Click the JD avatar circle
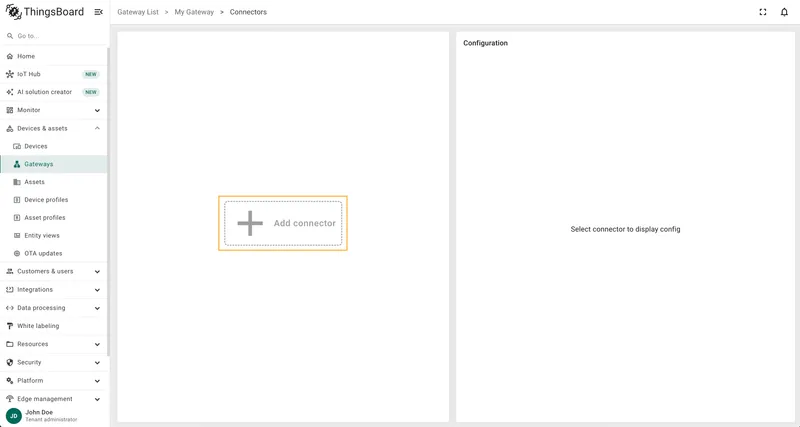The width and height of the screenshot is (800, 427). (14, 416)
